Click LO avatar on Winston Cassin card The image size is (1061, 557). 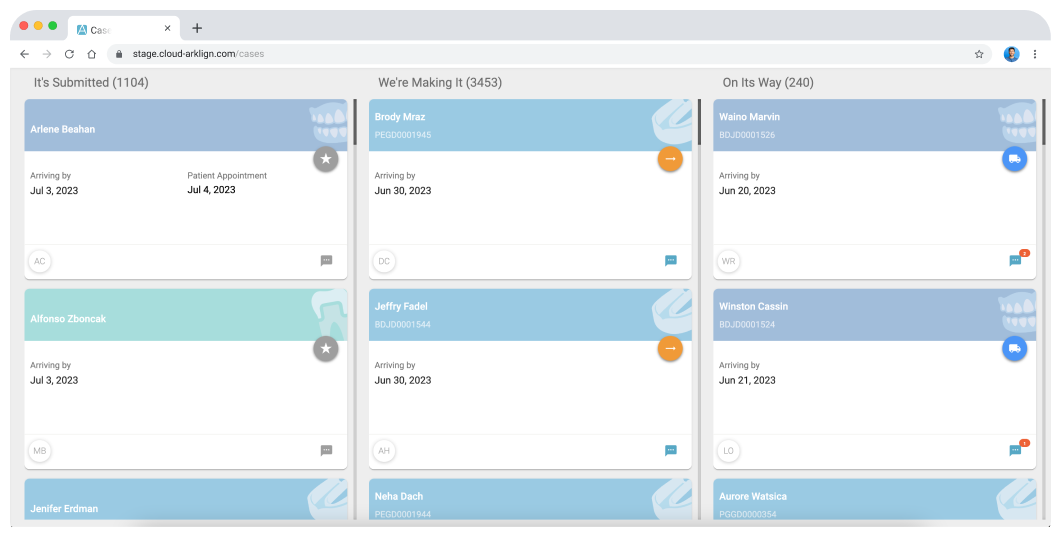(x=729, y=451)
